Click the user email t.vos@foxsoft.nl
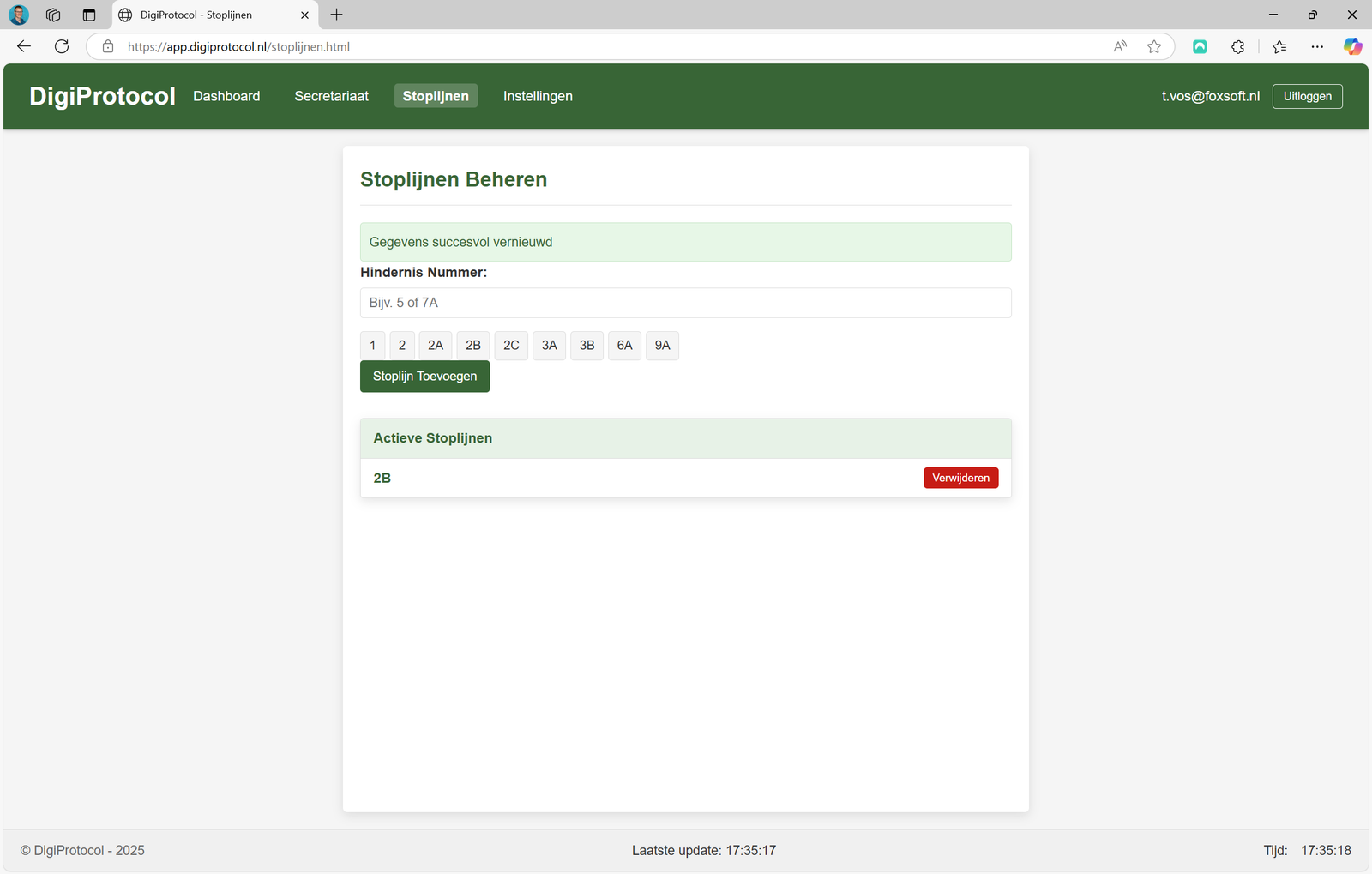 coord(1210,96)
